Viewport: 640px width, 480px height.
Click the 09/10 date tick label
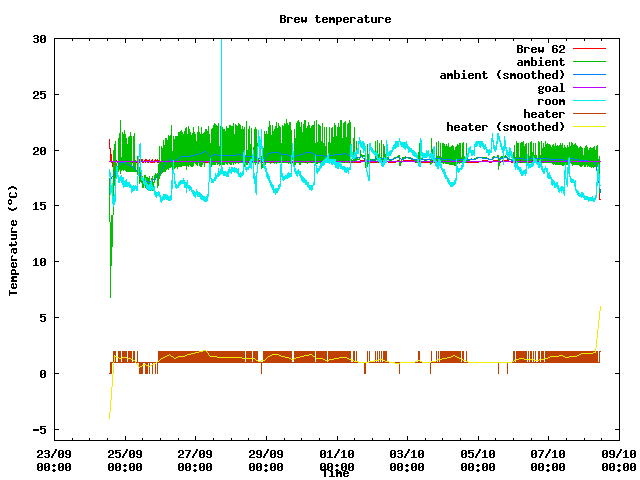pyautogui.click(x=618, y=460)
